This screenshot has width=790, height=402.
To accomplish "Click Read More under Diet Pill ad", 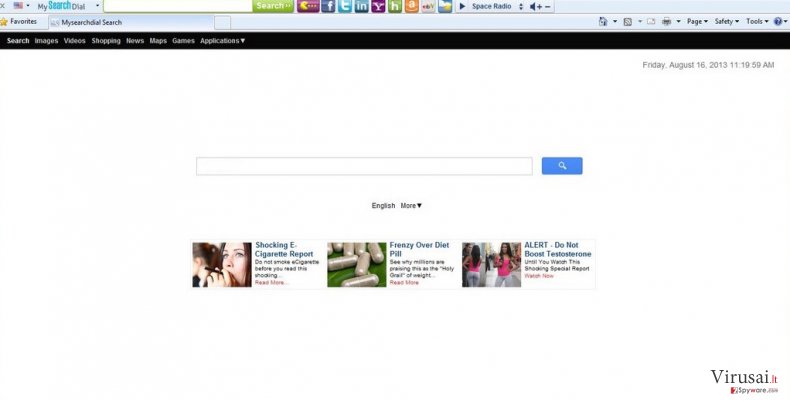I will [x=404, y=283].
